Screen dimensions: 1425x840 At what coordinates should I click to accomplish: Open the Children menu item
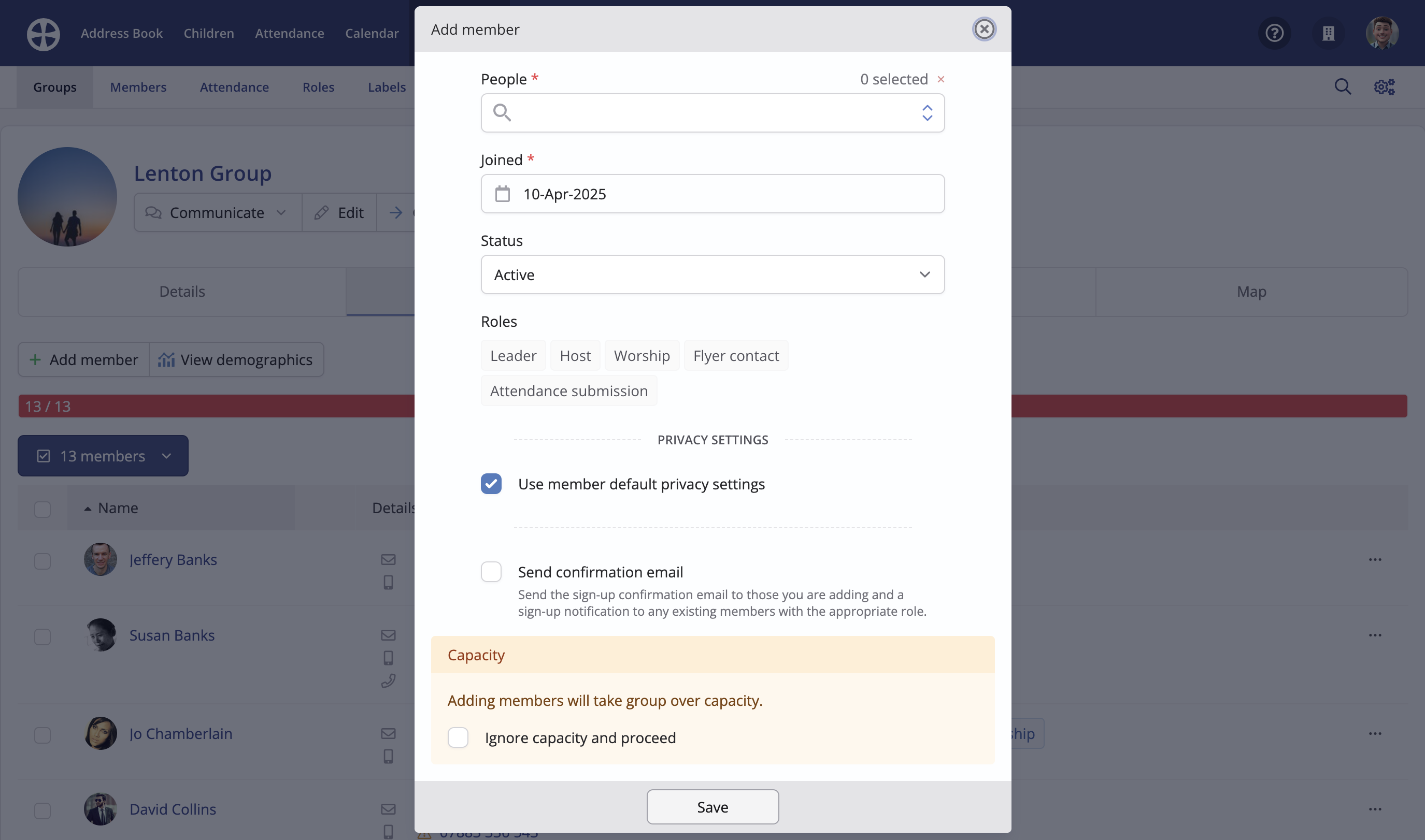tap(208, 33)
